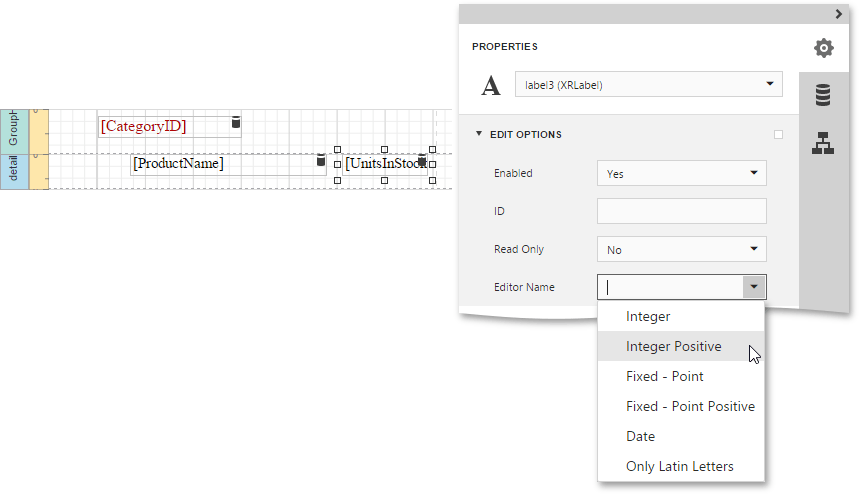Pick the Date editor option
The height and width of the screenshot is (494, 859).
(x=681, y=436)
